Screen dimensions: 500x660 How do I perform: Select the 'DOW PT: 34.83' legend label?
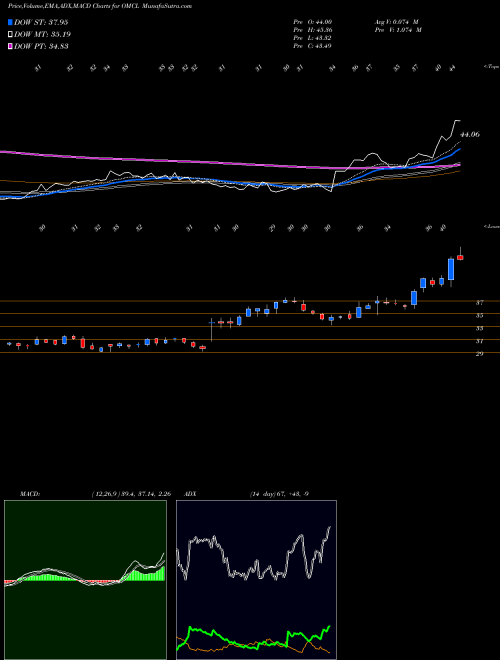coord(41,46)
